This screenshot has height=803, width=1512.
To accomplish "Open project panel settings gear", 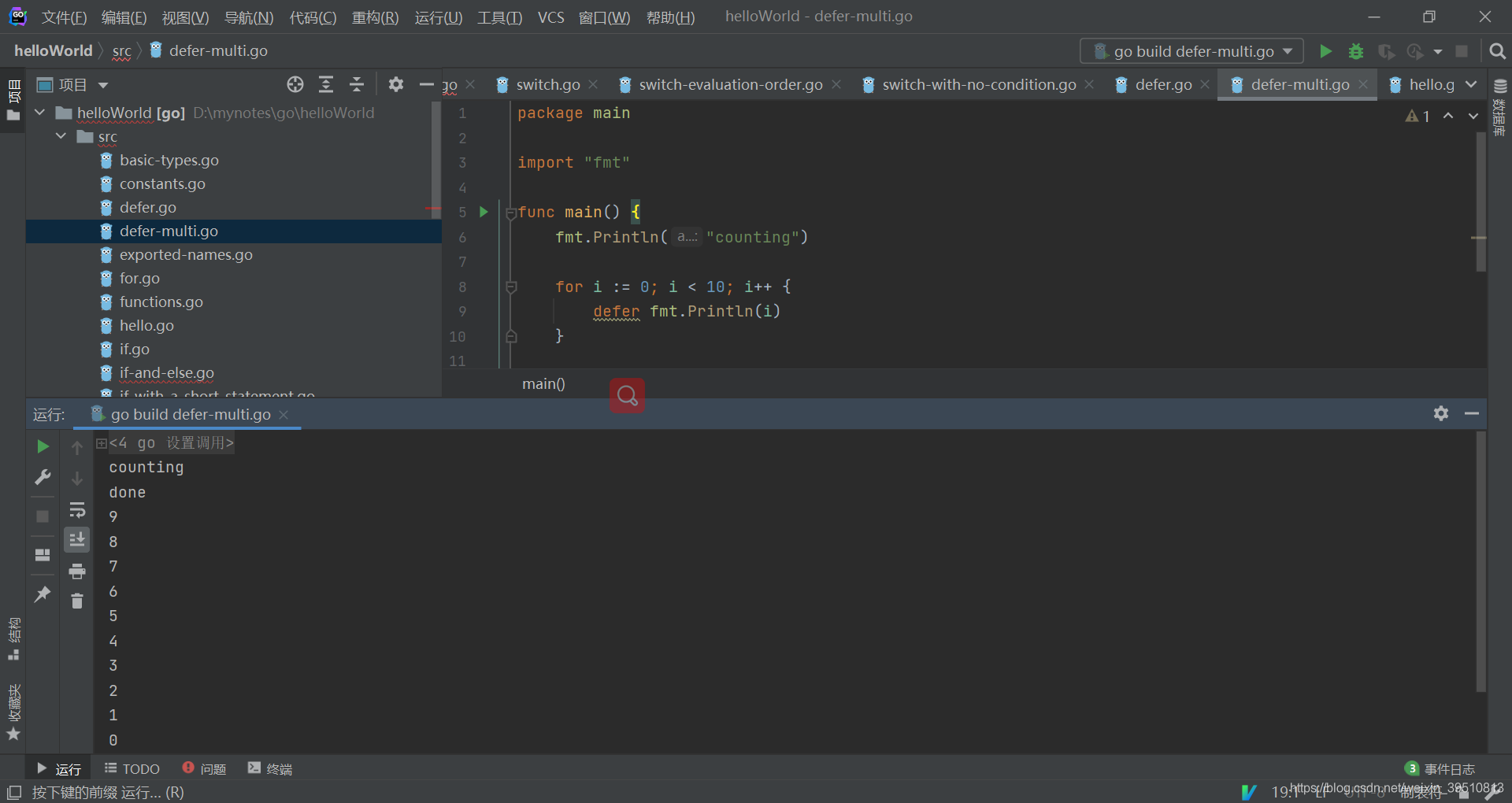I will [x=396, y=84].
